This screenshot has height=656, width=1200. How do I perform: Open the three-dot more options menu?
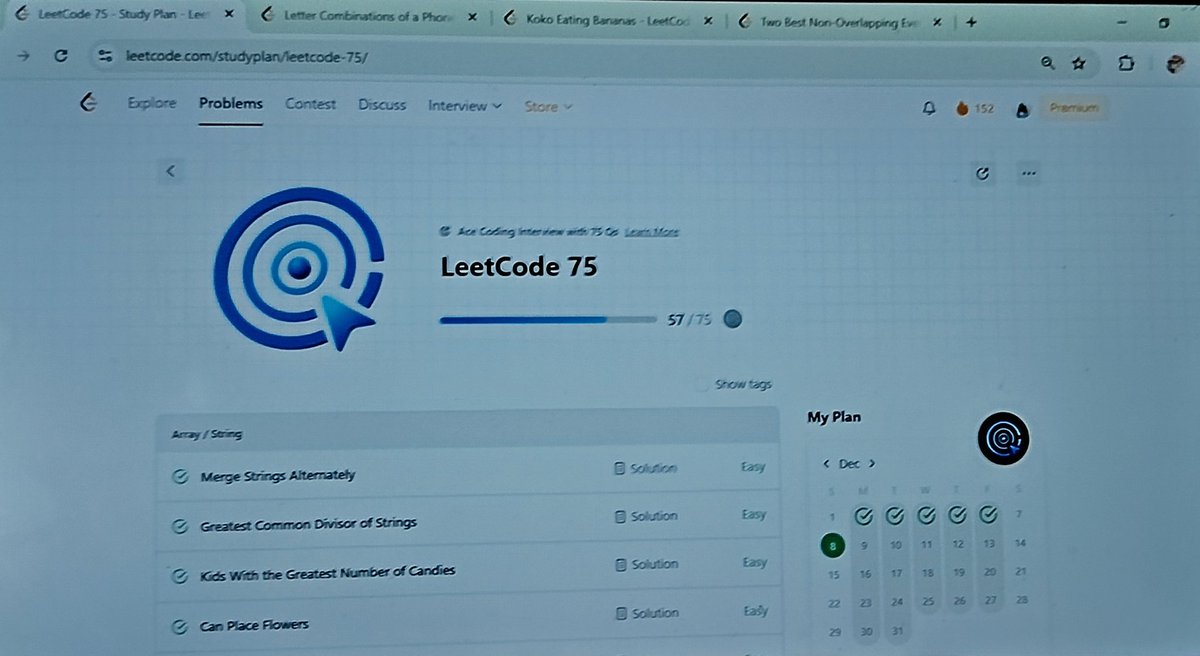pyautogui.click(x=1028, y=173)
